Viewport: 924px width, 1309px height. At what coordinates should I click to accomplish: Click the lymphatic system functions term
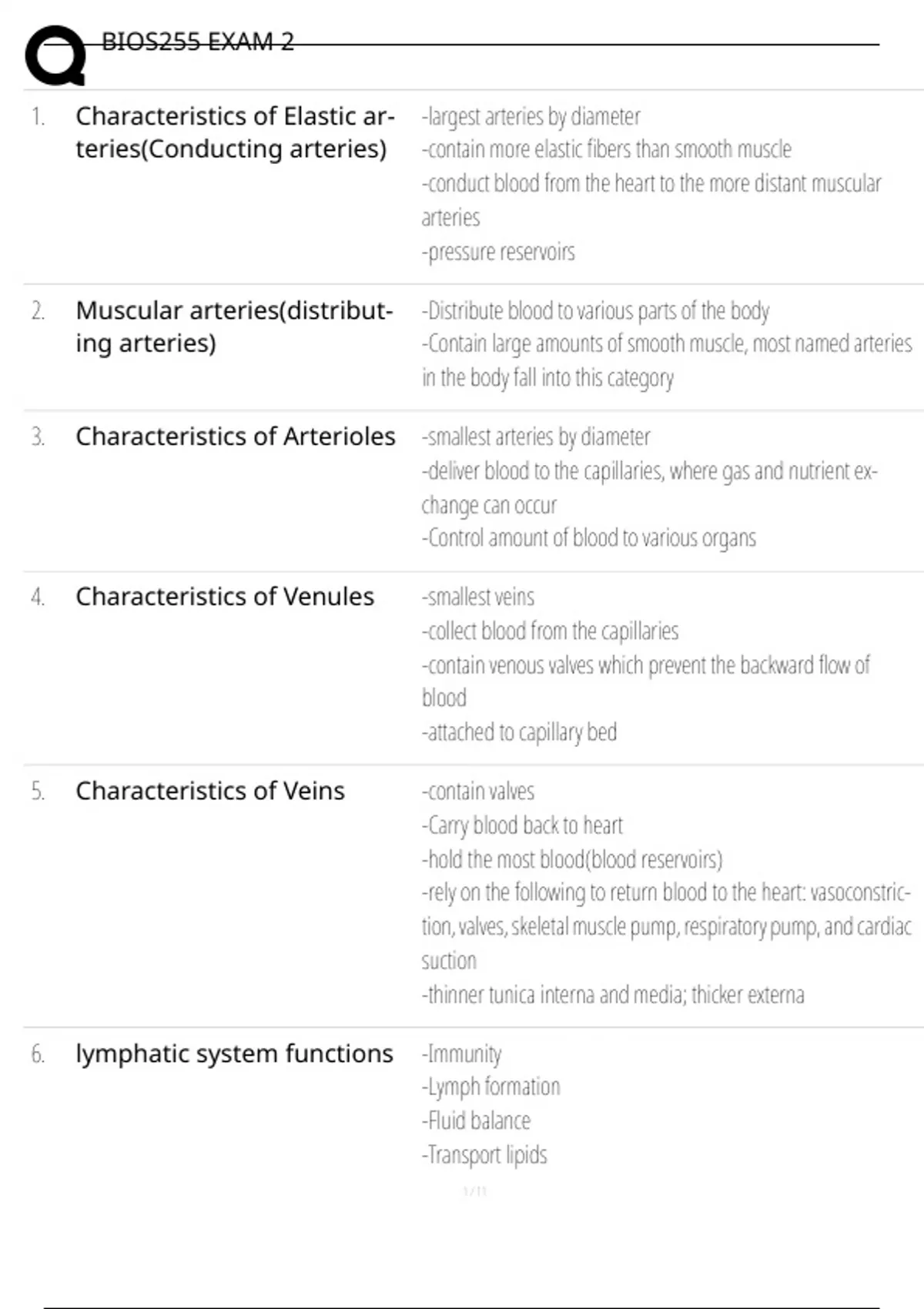click(x=234, y=1053)
